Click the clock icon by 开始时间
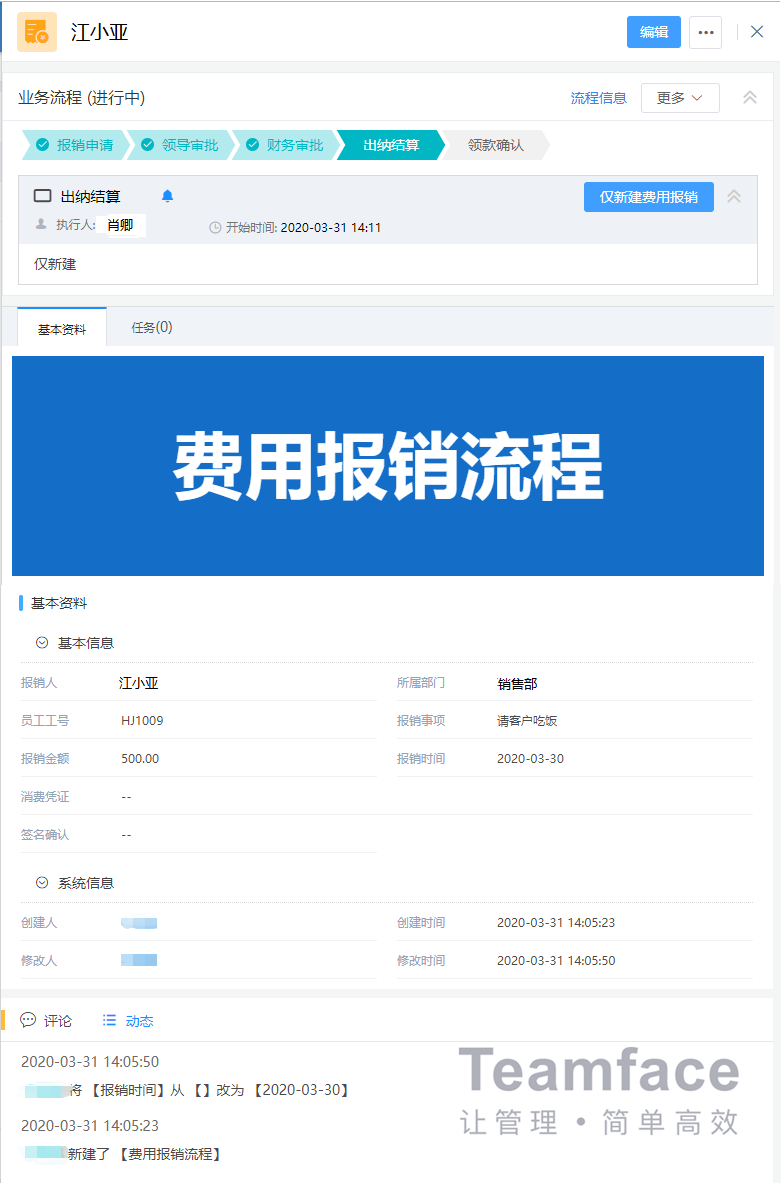 tap(215, 228)
